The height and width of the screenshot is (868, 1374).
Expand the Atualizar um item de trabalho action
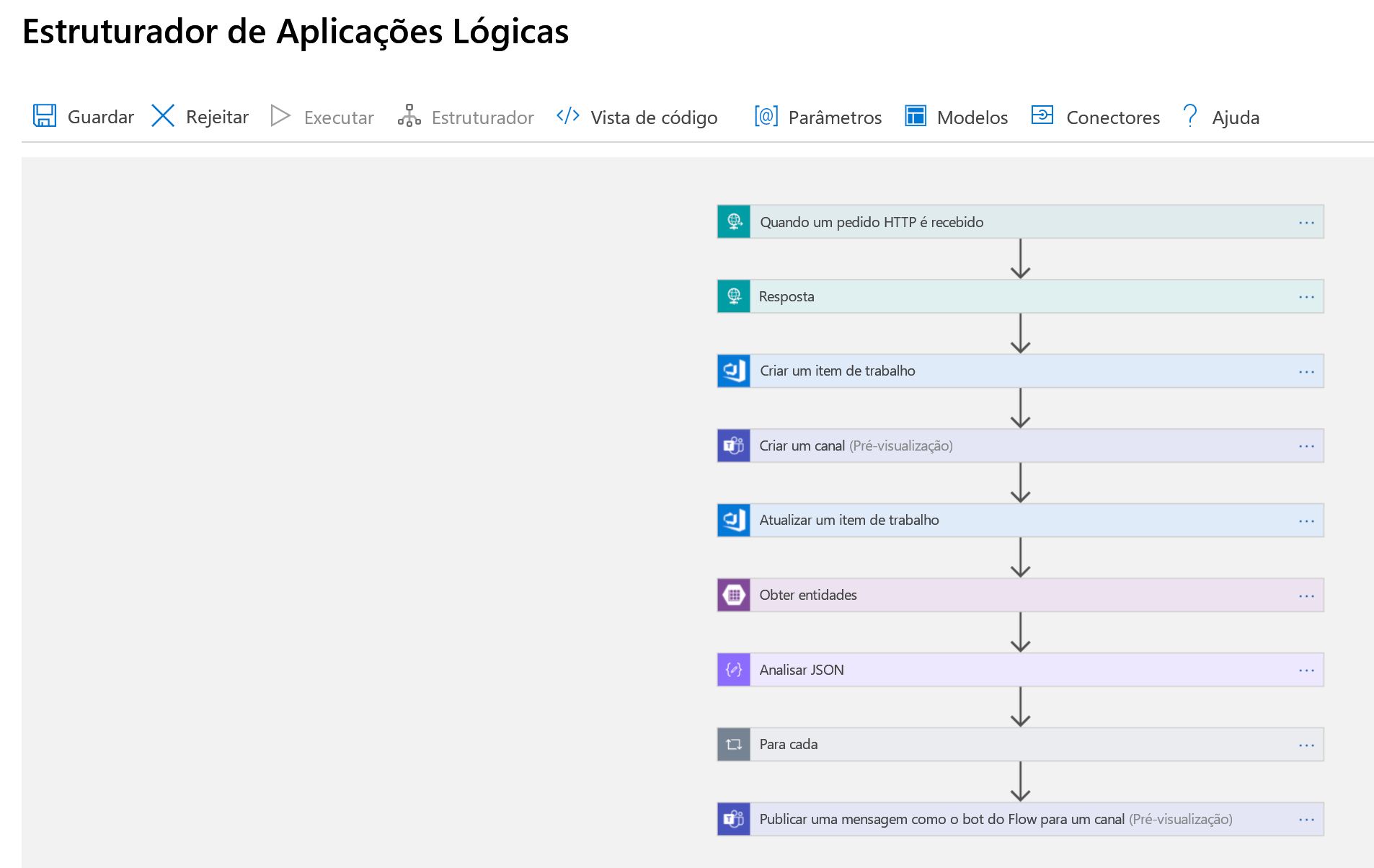click(x=1021, y=521)
